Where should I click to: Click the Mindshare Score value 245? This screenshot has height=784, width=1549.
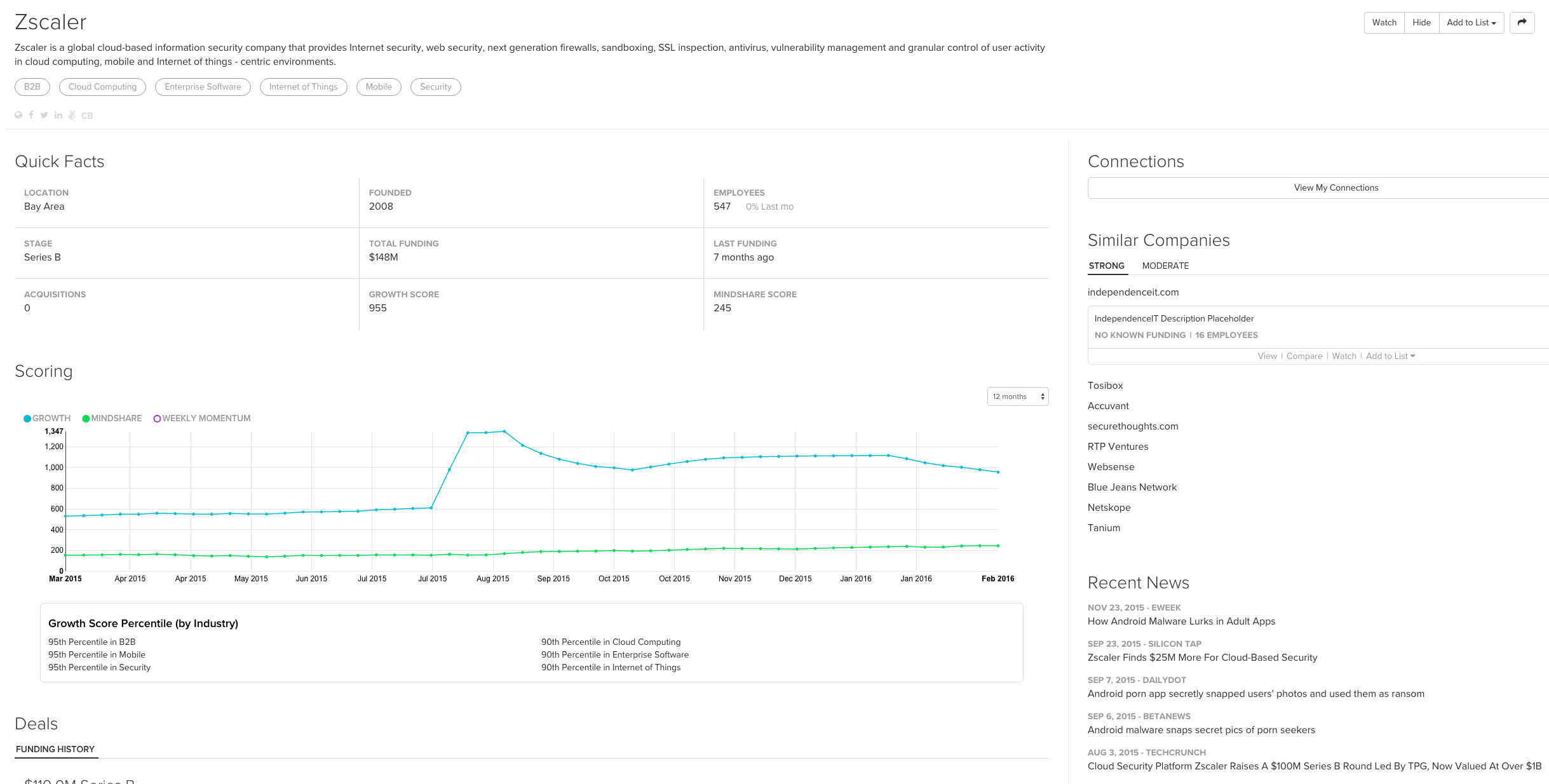point(722,308)
